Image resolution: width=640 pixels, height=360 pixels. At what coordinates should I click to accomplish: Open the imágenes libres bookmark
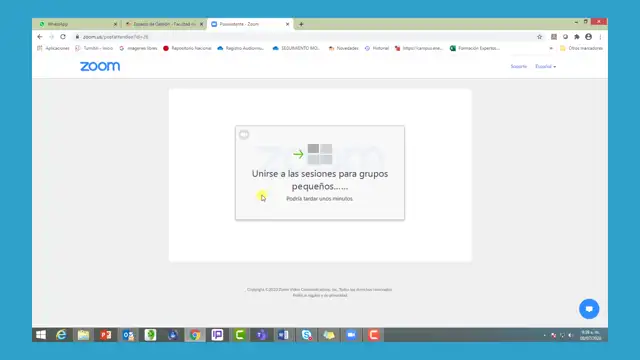tap(138, 48)
